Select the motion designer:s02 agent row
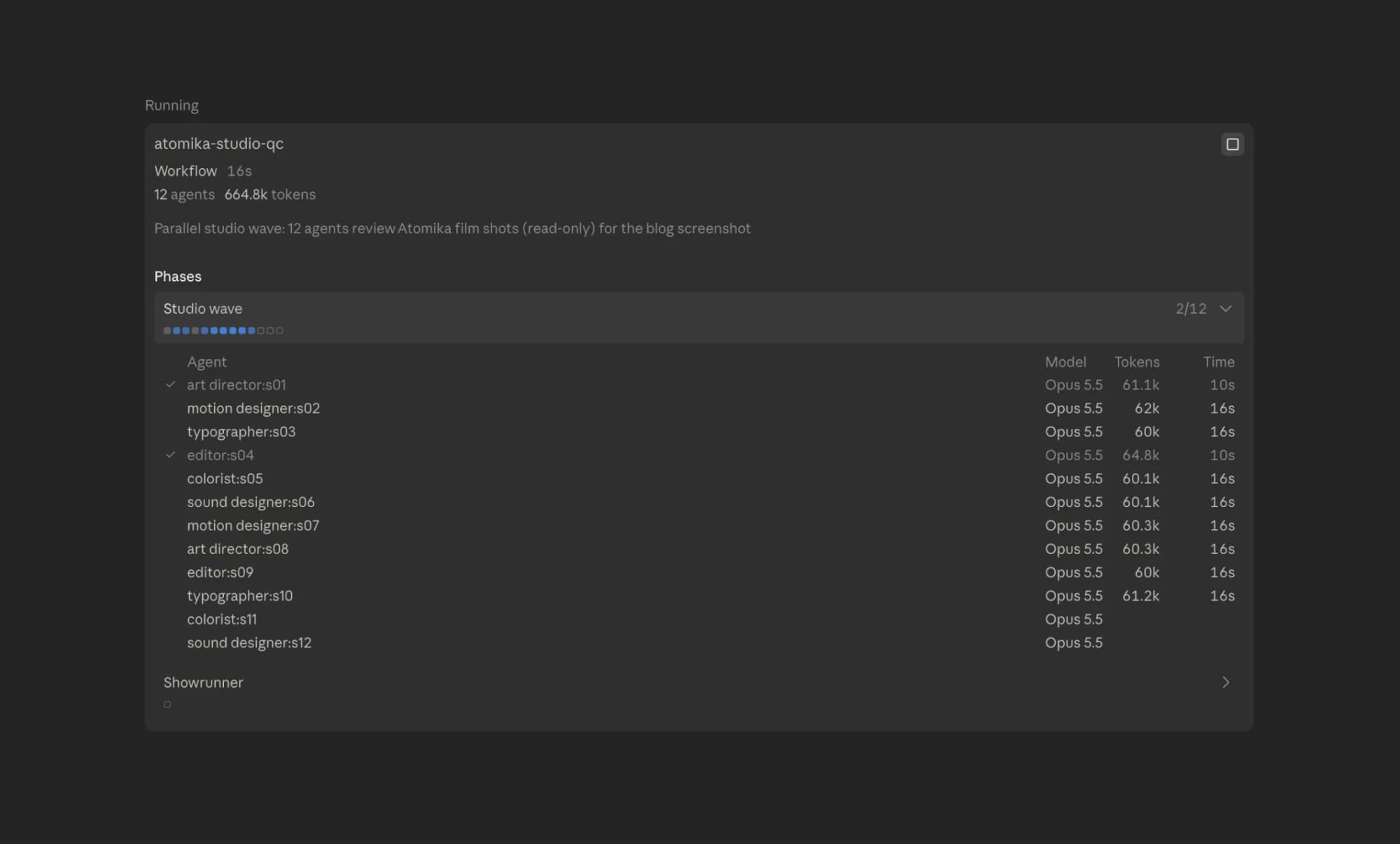 click(x=699, y=408)
